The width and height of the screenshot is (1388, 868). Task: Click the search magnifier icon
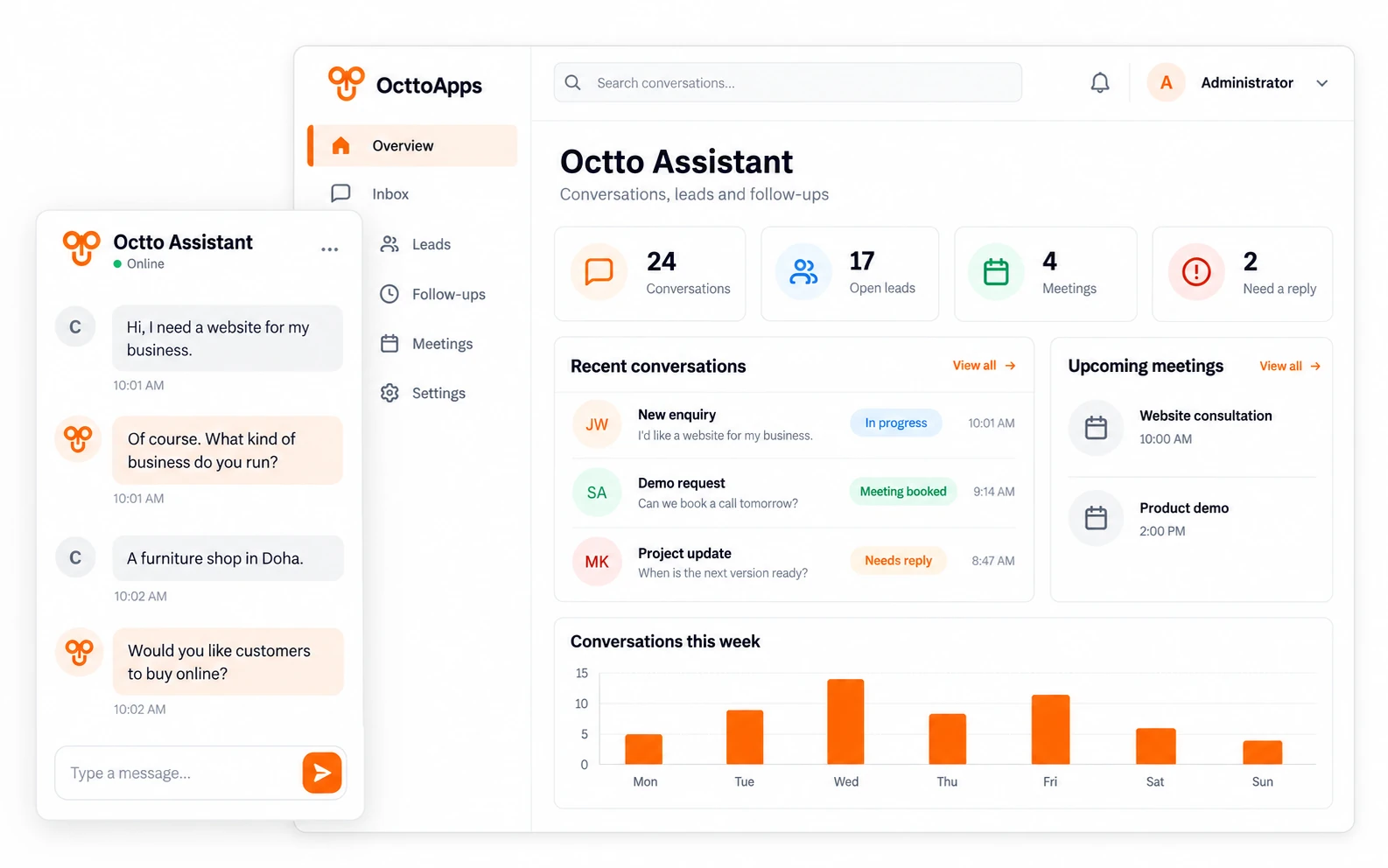[x=573, y=82]
